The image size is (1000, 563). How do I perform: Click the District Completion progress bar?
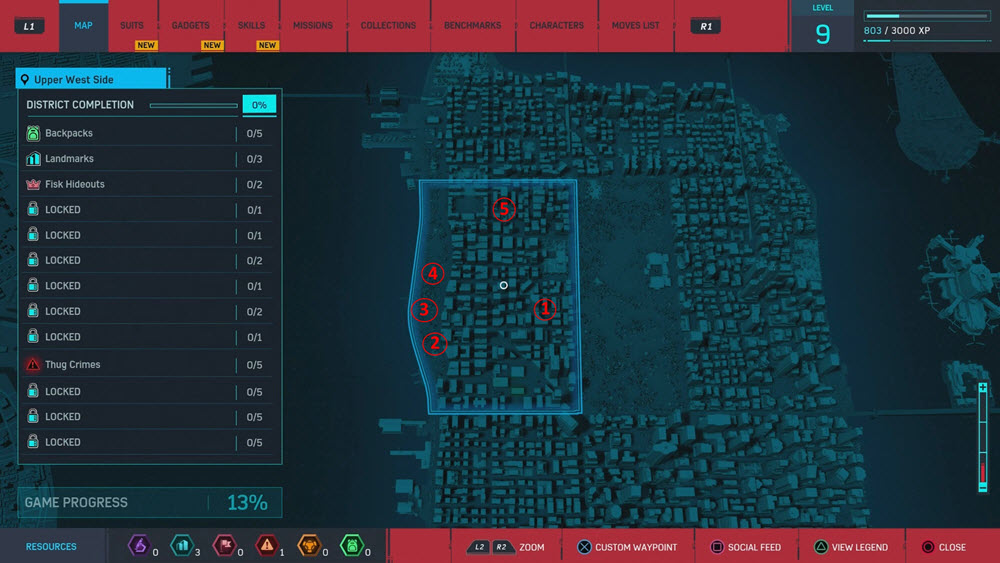click(x=194, y=105)
